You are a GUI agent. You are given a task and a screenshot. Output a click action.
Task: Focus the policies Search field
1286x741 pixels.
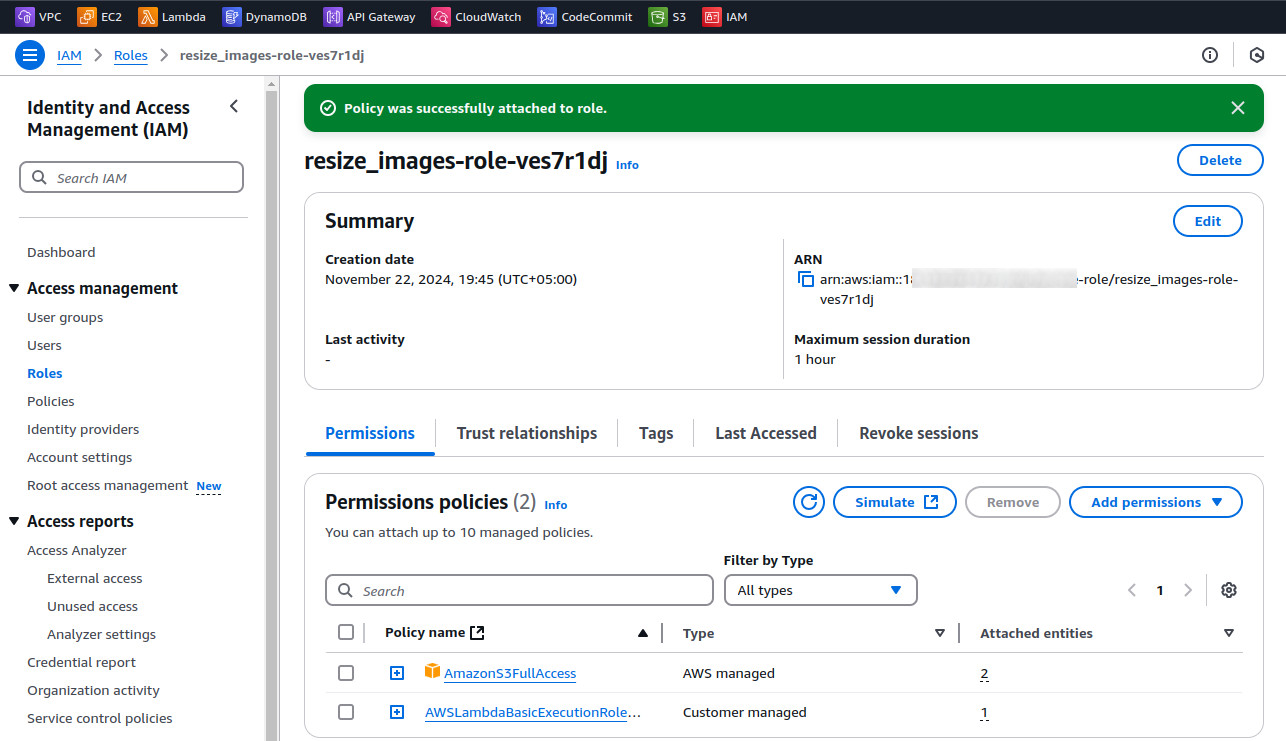(x=519, y=590)
